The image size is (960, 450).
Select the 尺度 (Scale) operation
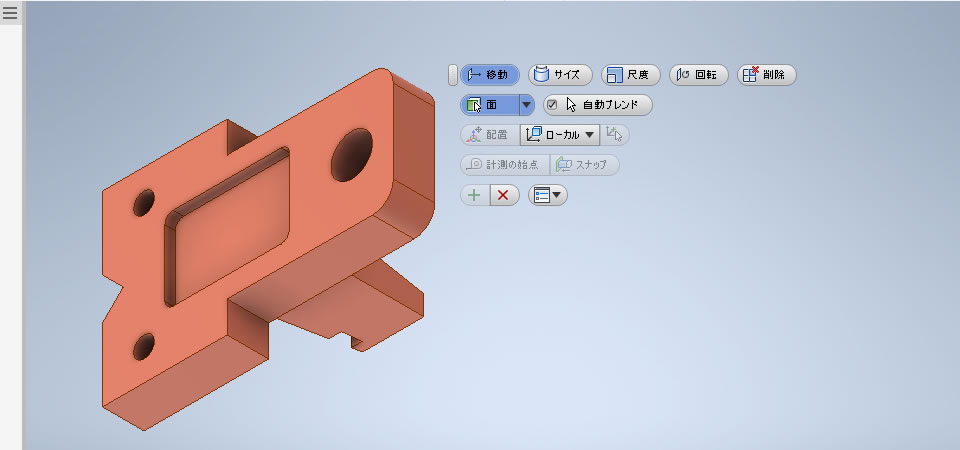pyautogui.click(x=631, y=75)
